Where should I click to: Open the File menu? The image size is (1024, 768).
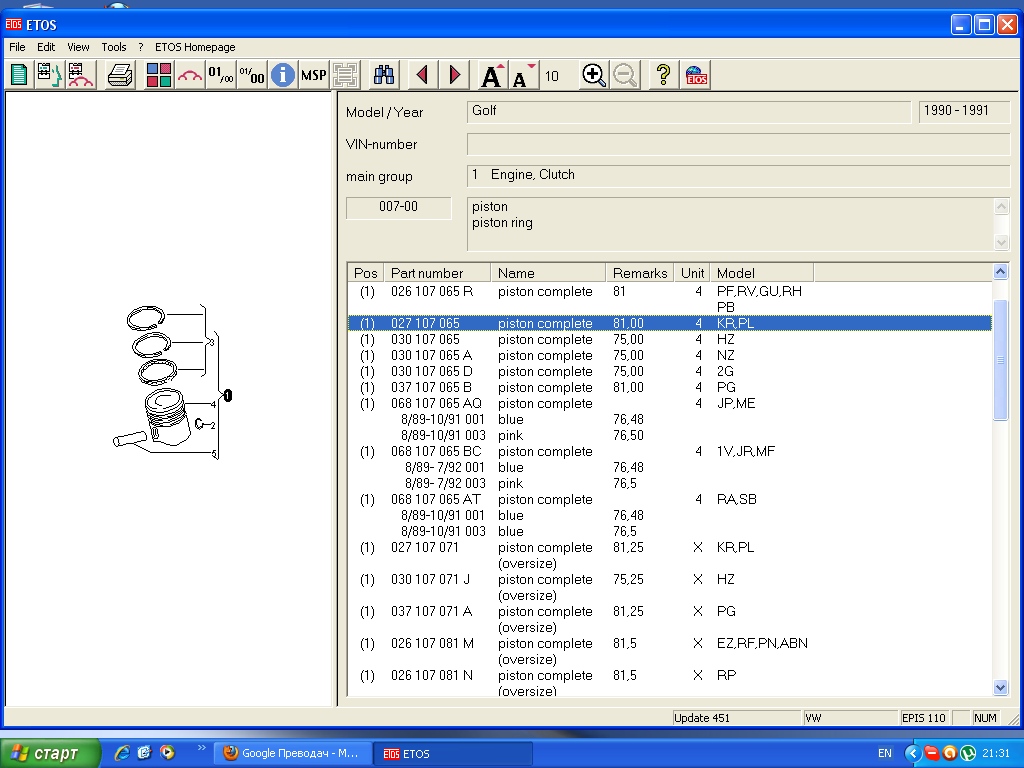click(x=17, y=47)
